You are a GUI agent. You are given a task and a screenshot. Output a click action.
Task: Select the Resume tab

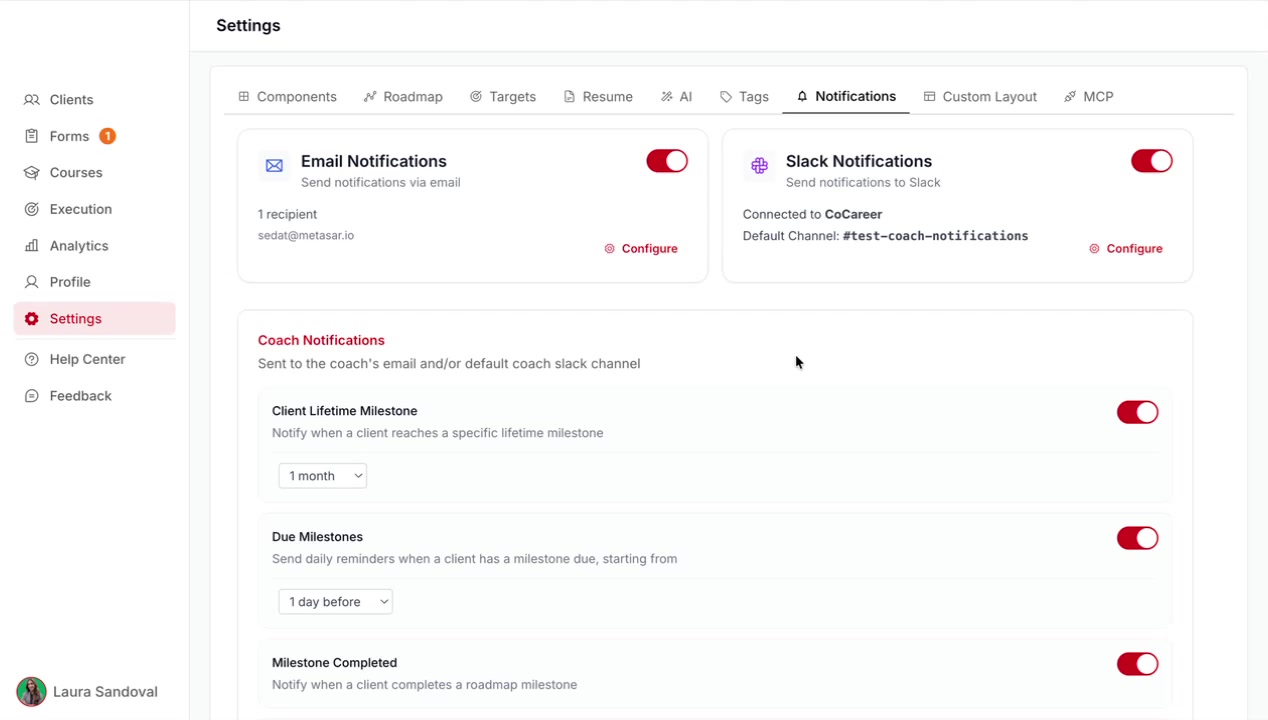(x=598, y=97)
